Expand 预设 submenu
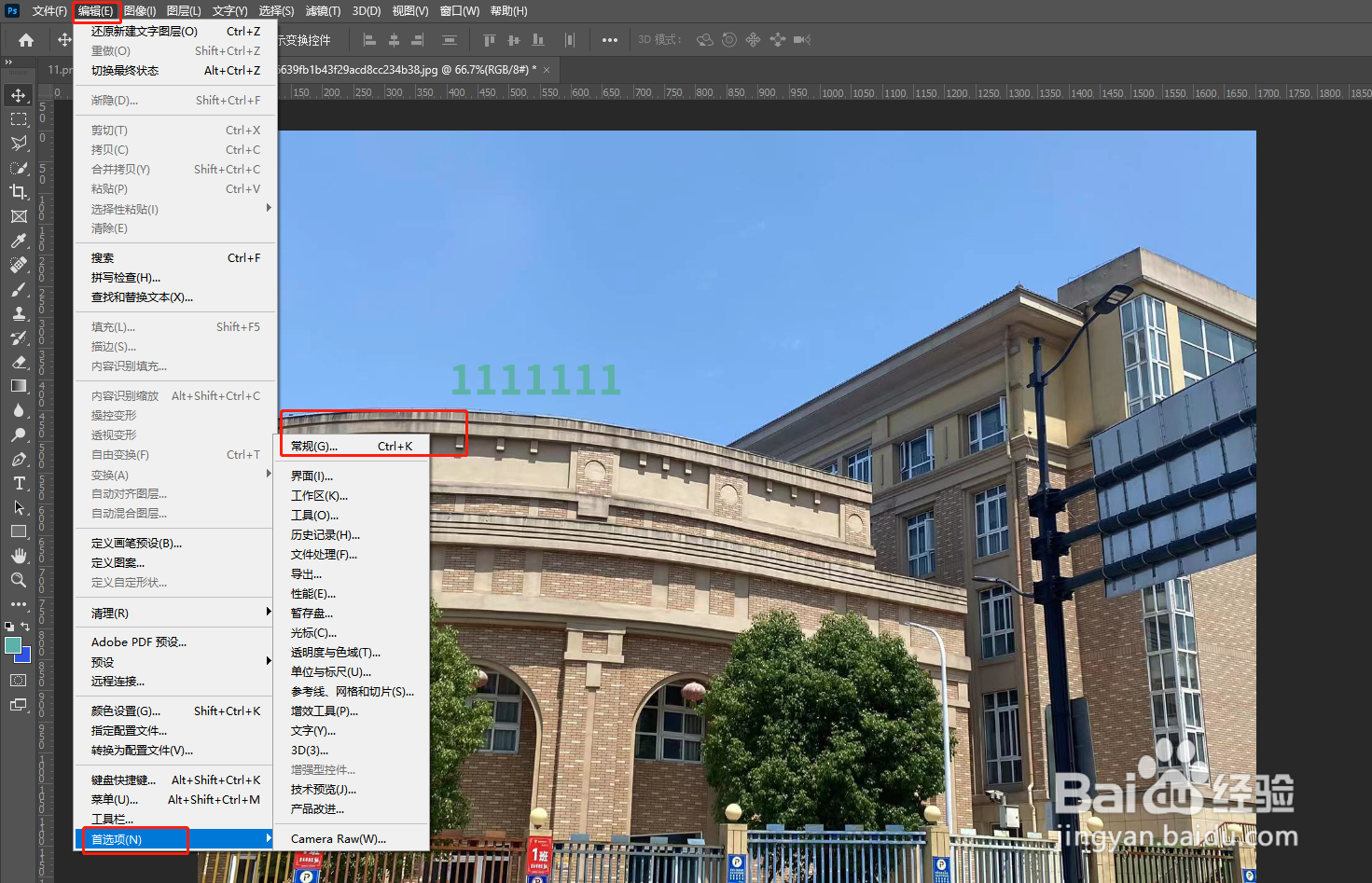The height and width of the screenshot is (883, 1372). (x=175, y=662)
